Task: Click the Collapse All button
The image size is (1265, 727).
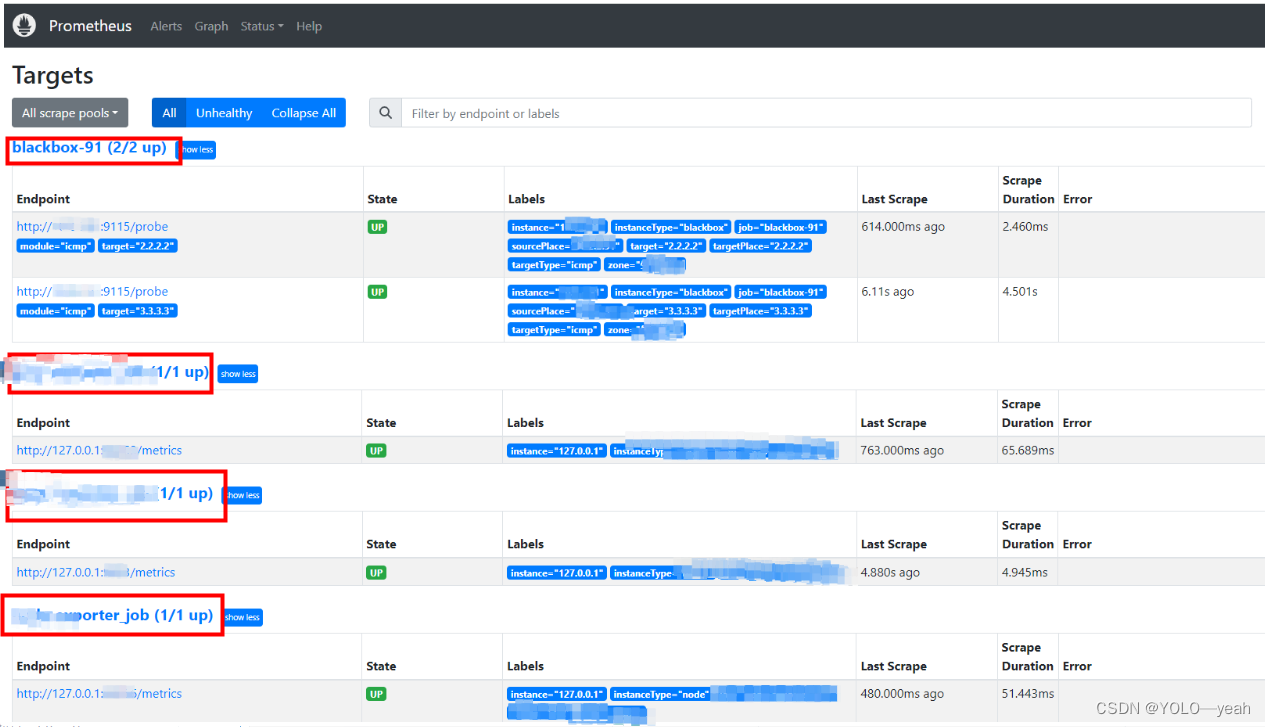Action: (x=304, y=113)
